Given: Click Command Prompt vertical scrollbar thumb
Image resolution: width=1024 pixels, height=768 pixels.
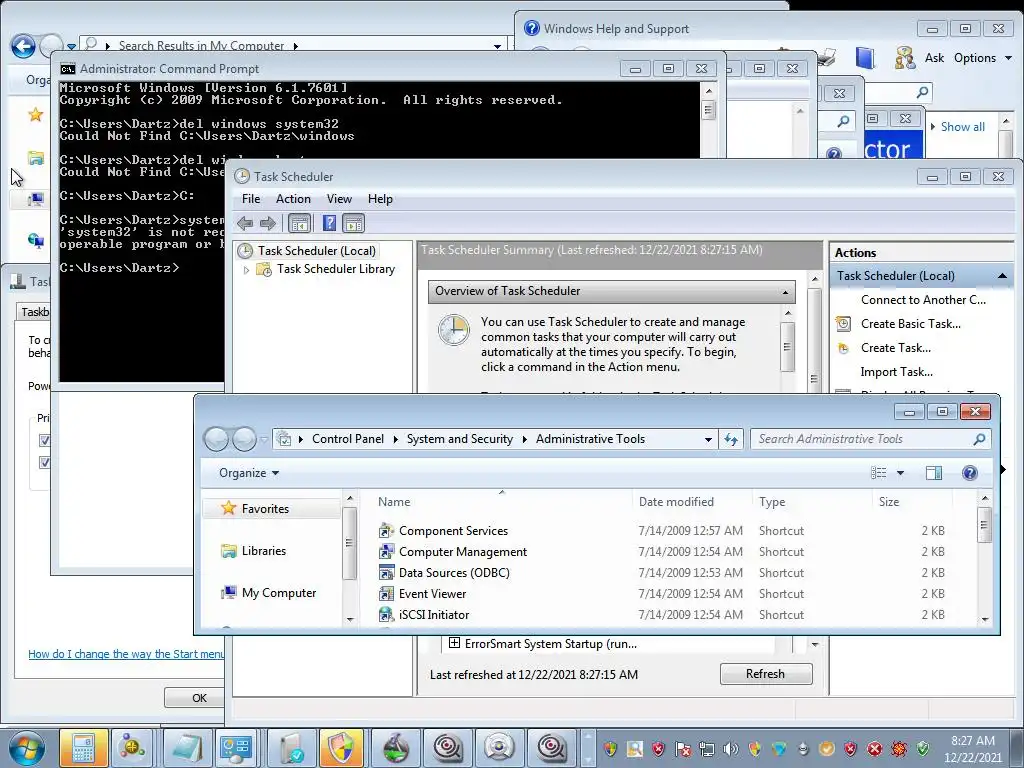Looking at the screenshot, I should (708, 109).
